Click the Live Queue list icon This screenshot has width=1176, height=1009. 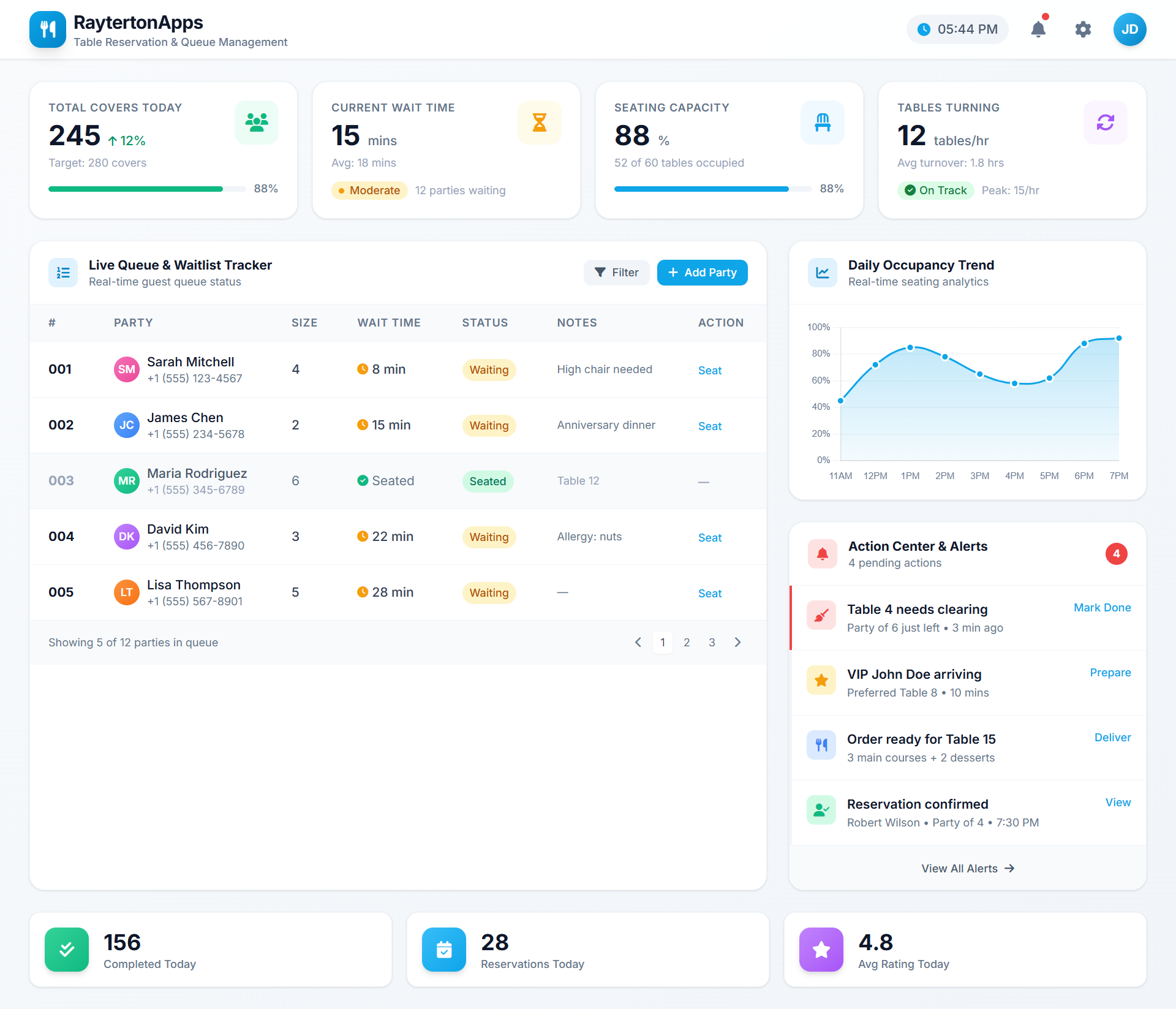coord(62,273)
